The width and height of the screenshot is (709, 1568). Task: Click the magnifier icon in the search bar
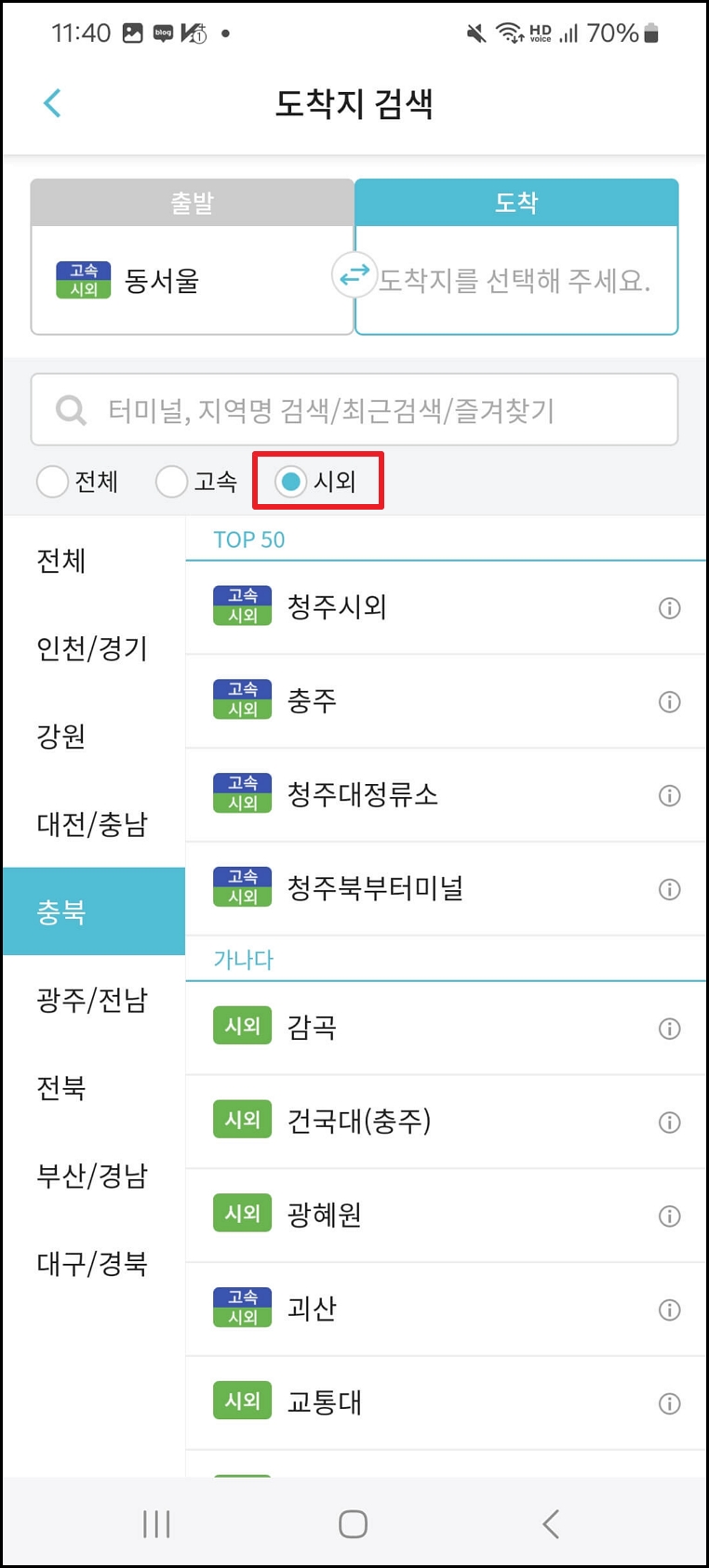(x=70, y=409)
